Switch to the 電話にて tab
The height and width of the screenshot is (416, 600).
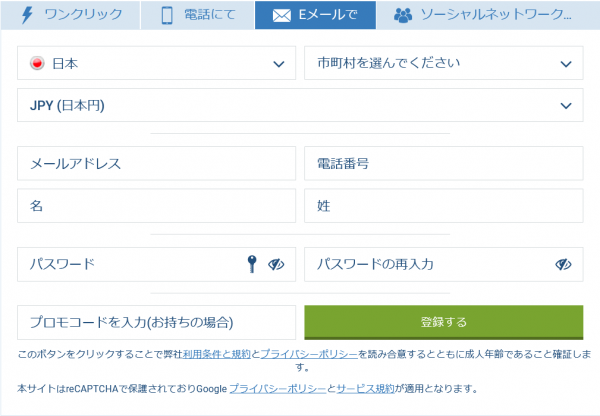coord(197,15)
